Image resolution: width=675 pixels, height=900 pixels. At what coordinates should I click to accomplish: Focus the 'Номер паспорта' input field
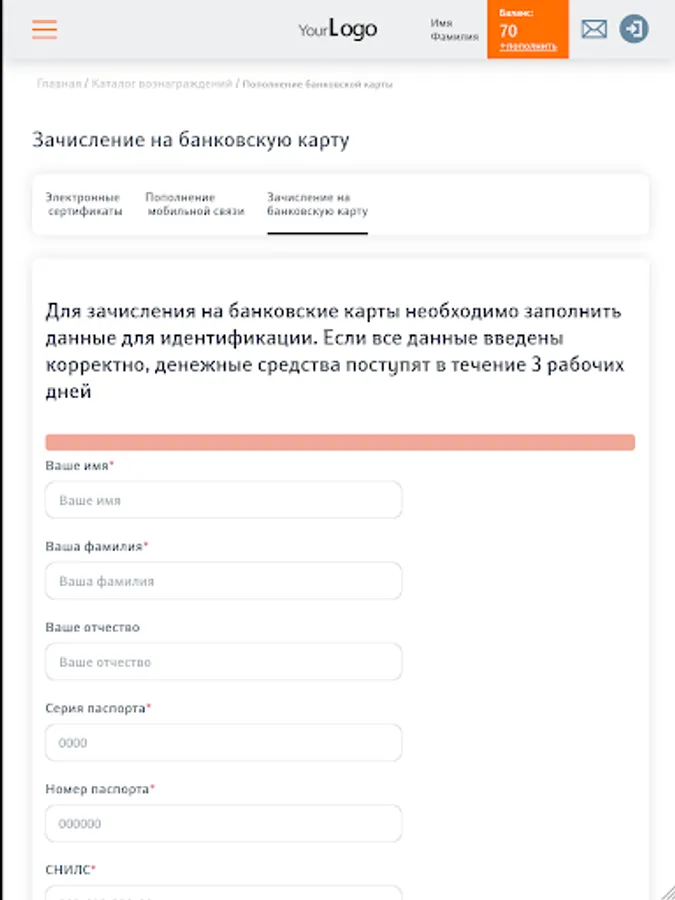click(223, 824)
